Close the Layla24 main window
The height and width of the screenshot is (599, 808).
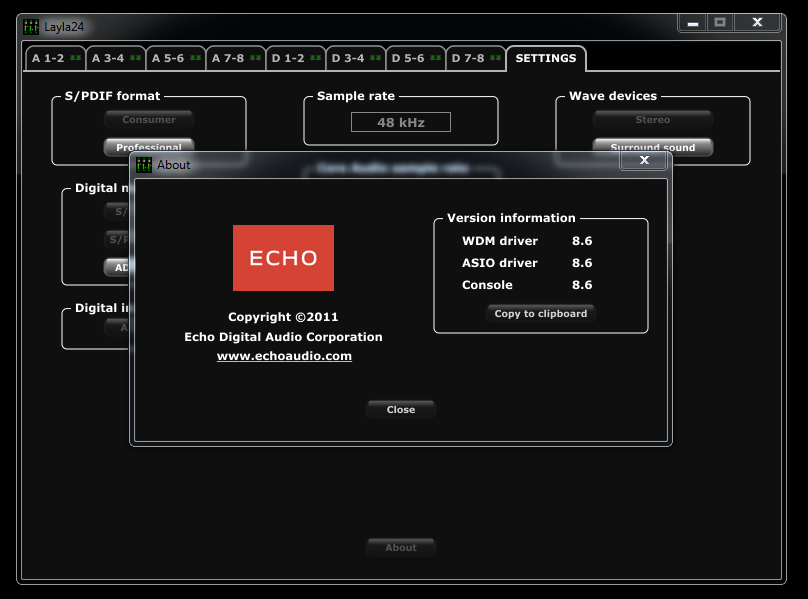[757, 23]
